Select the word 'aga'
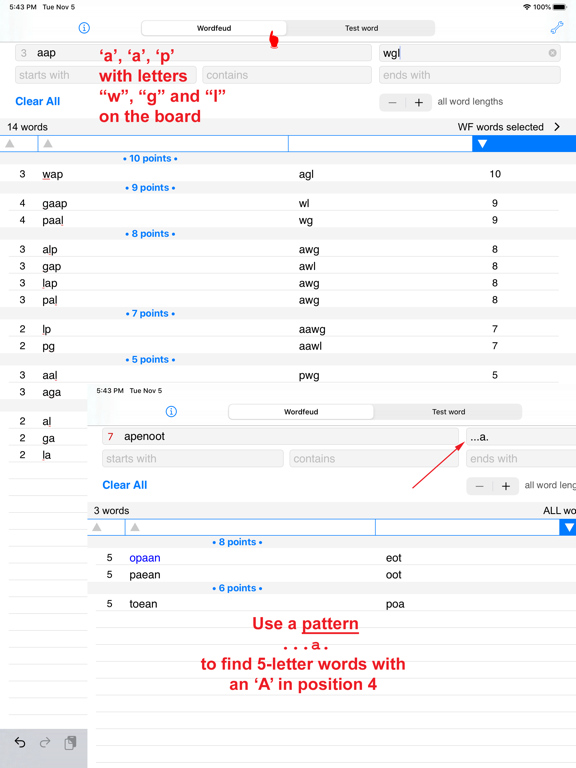The height and width of the screenshot is (768, 576). coord(51,392)
